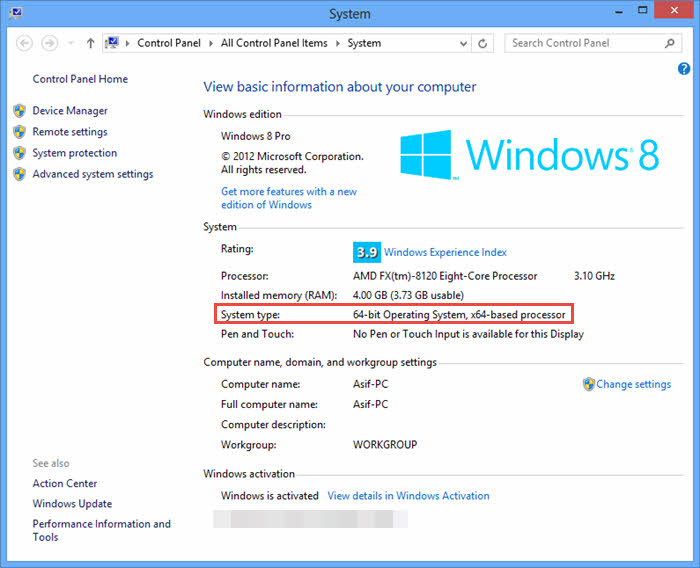Open Windows Experience Index

[445, 252]
